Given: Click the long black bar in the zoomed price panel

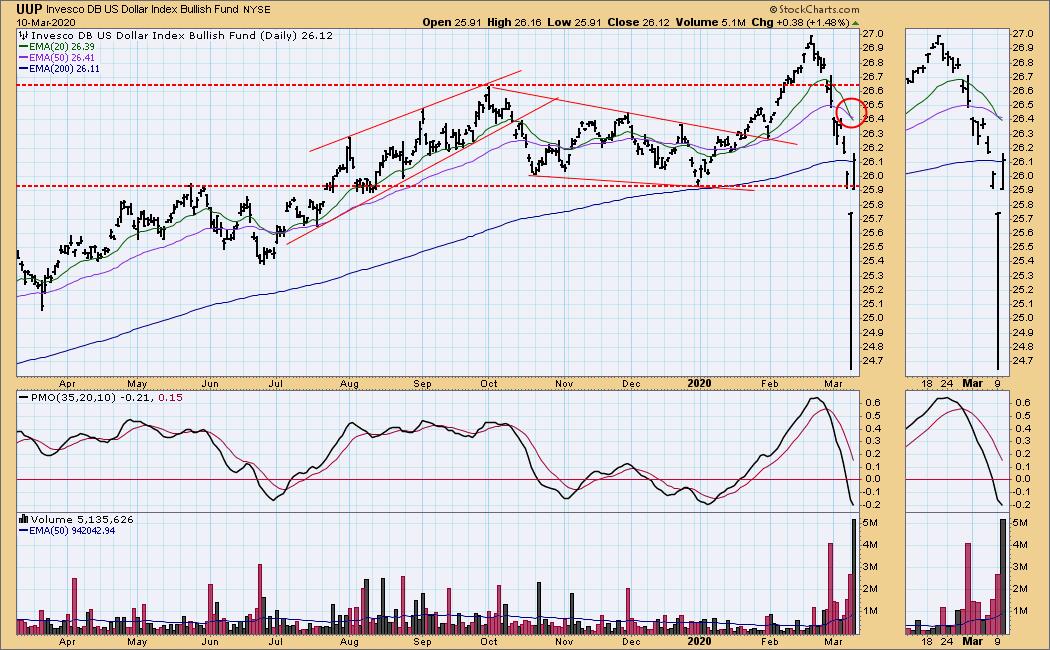Looking at the screenshot, I should (x=998, y=291).
